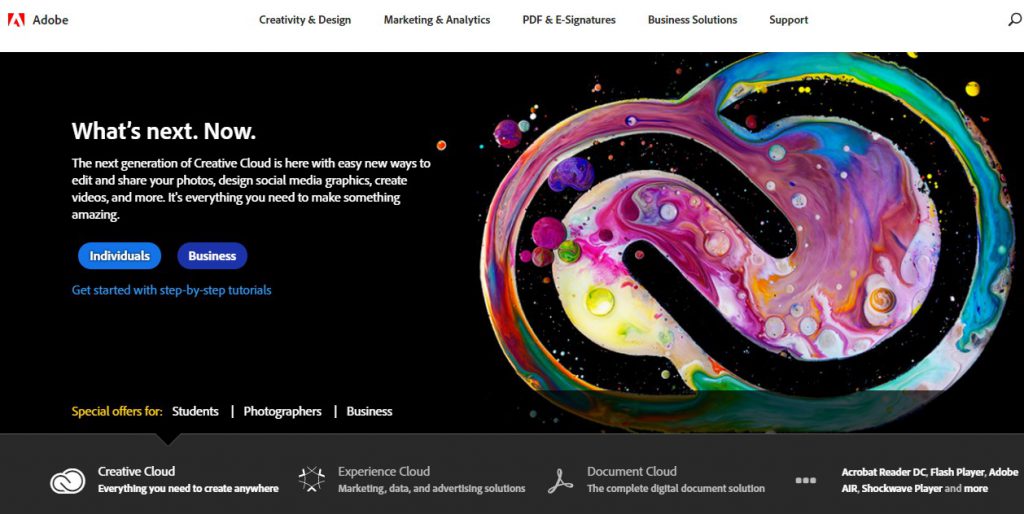Click the Document Cloud Acrobat icon

pyautogui.click(x=560, y=480)
